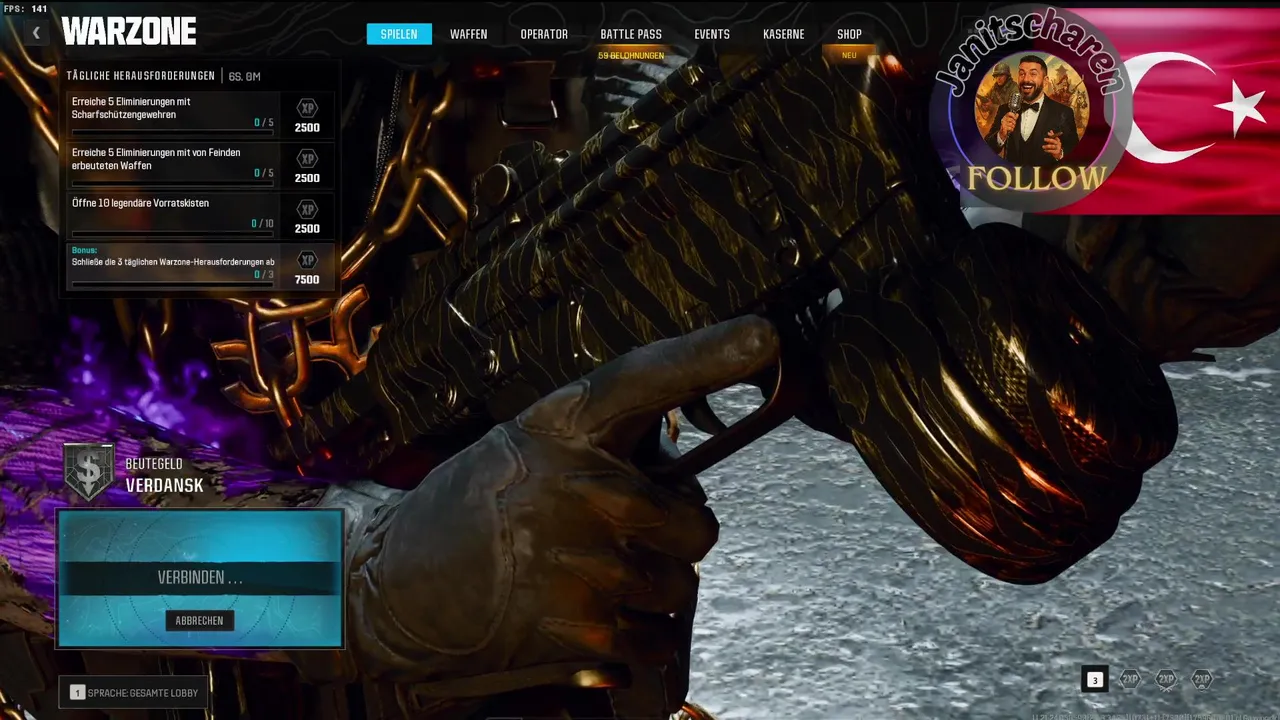Image resolution: width=1280 pixels, height=720 pixels.
Task: Click the rightmost 2XP battle pass token
Action: tap(1202, 680)
